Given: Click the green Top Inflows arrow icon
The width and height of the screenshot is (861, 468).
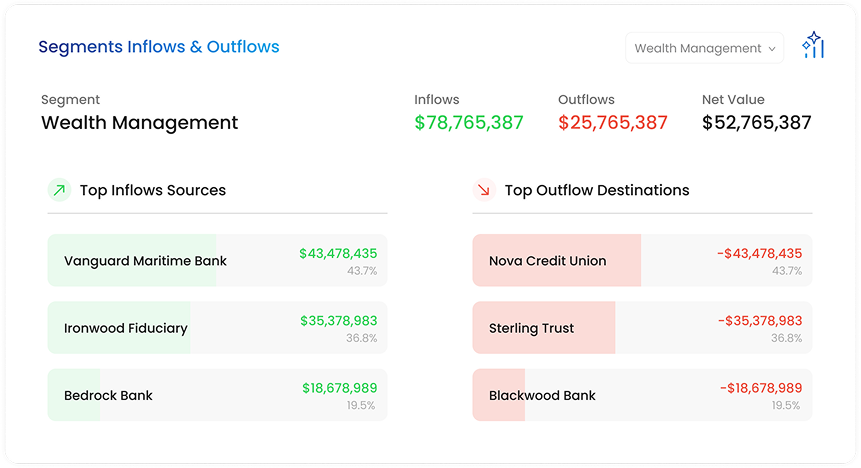Looking at the screenshot, I should [59, 190].
